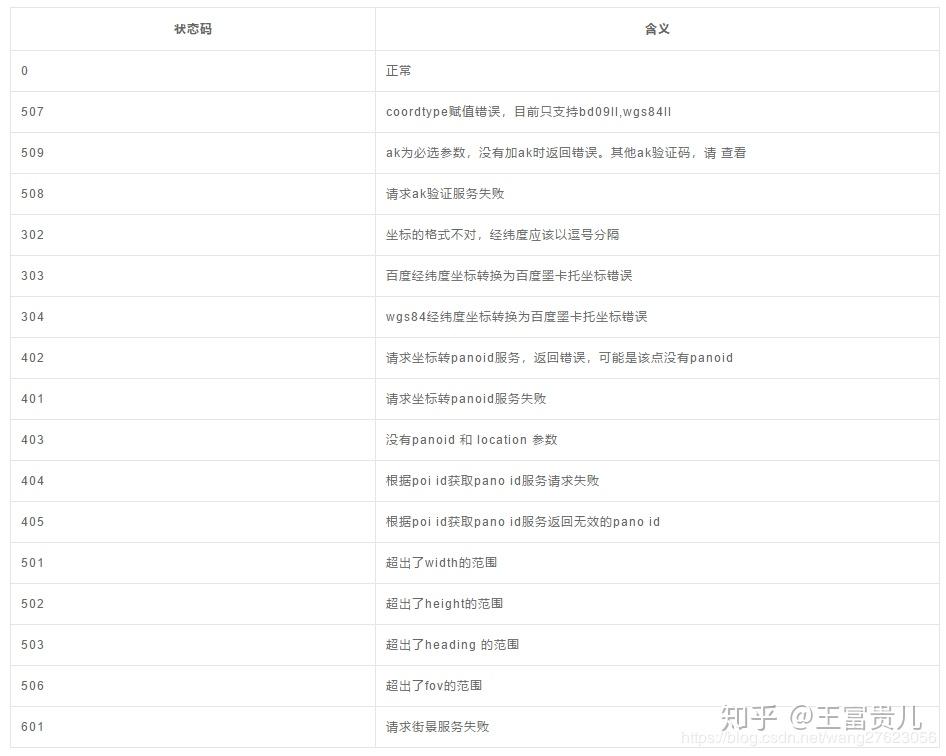Select status code 405 cell

coord(193,523)
